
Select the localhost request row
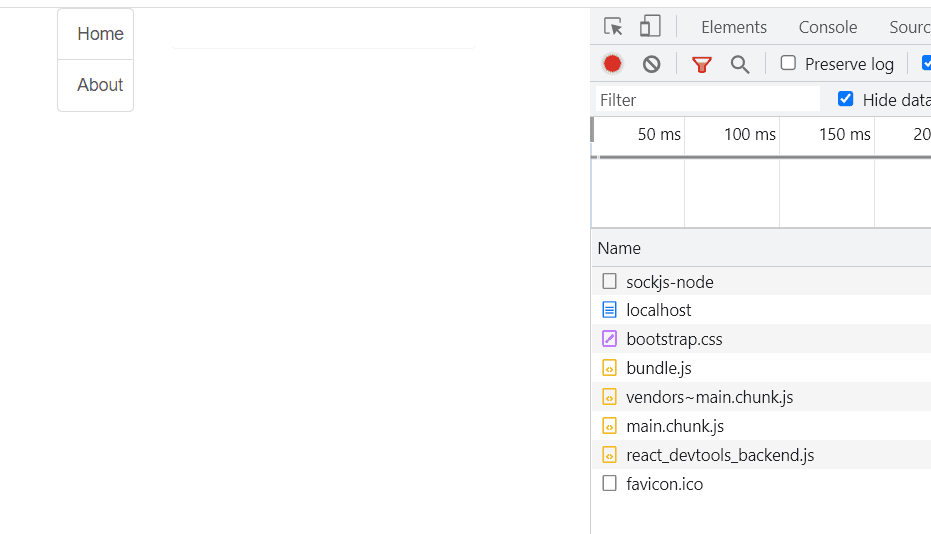tap(761, 310)
